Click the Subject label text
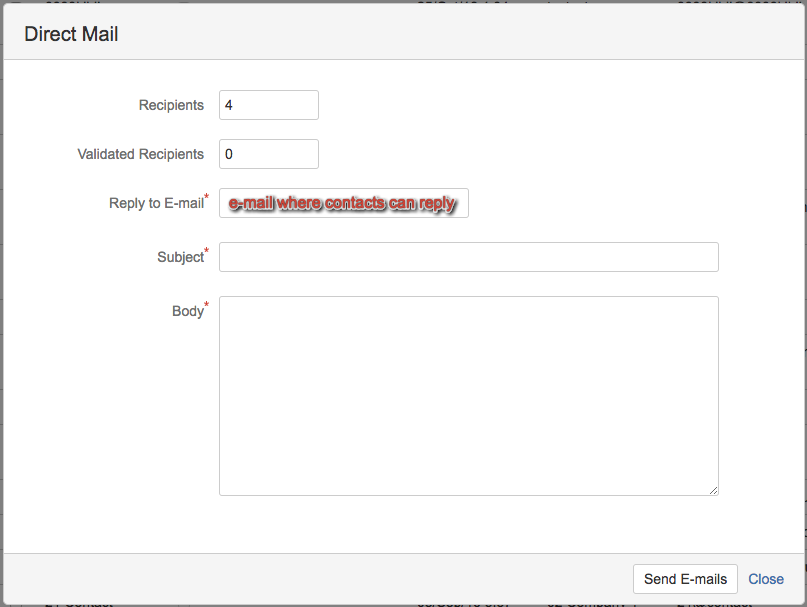807x607 pixels. click(180, 257)
